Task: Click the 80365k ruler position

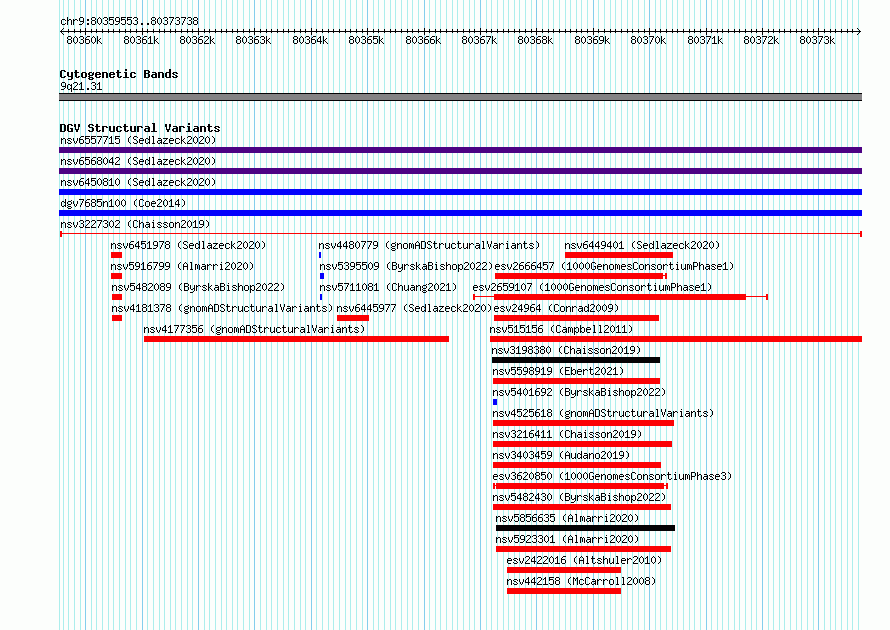Action: tap(366, 40)
